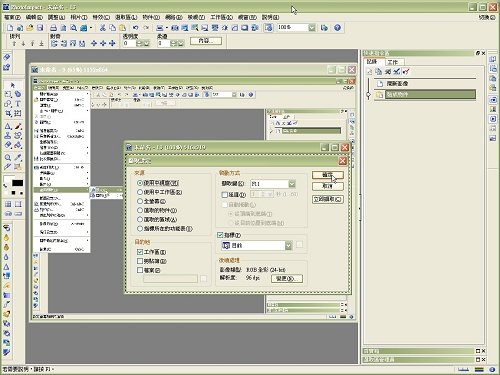Select the 使用中視窗 source radio button

click(x=140, y=183)
